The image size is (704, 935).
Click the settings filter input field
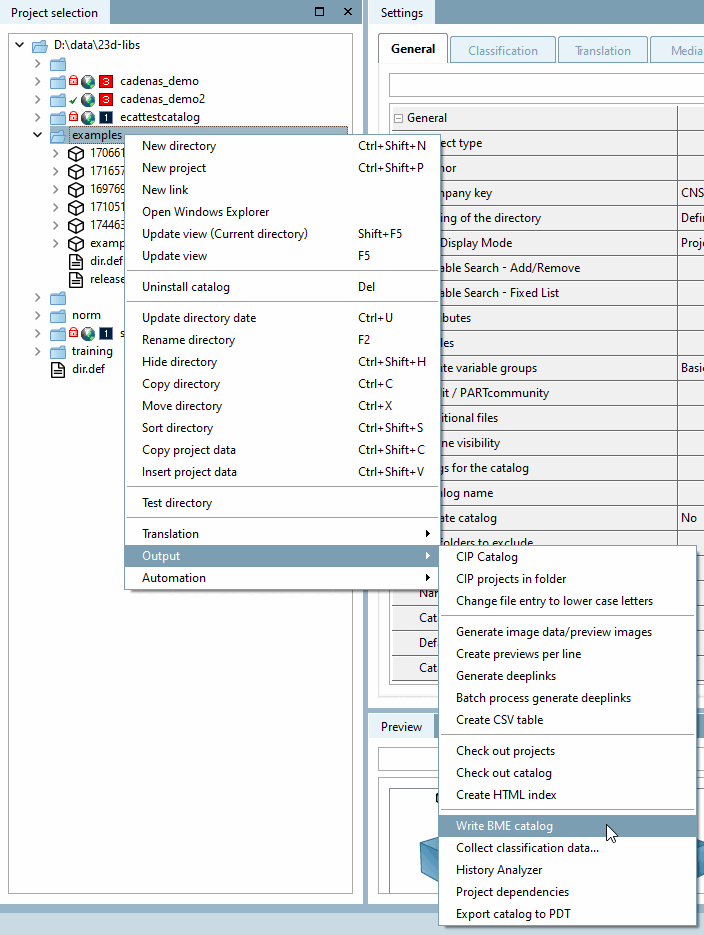click(546, 85)
